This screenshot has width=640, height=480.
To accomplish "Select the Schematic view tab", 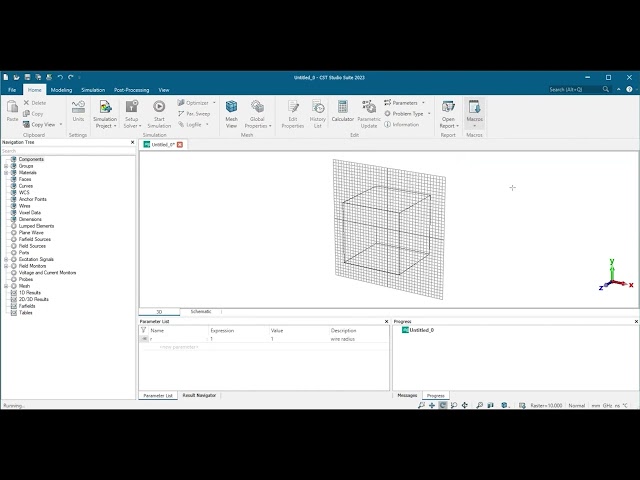I will (201, 311).
